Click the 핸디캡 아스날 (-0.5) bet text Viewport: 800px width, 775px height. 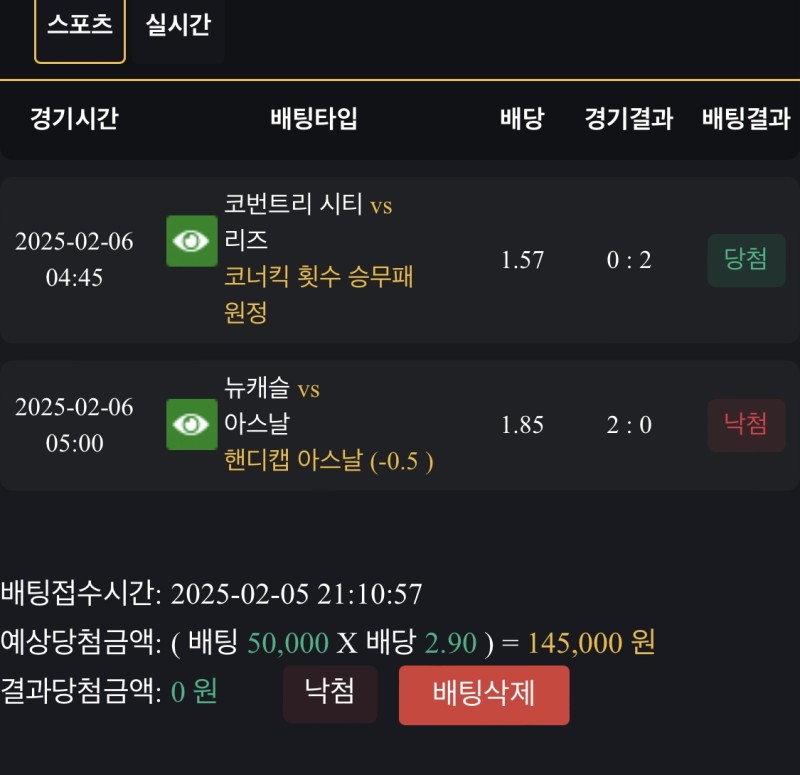(x=329, y=461)
